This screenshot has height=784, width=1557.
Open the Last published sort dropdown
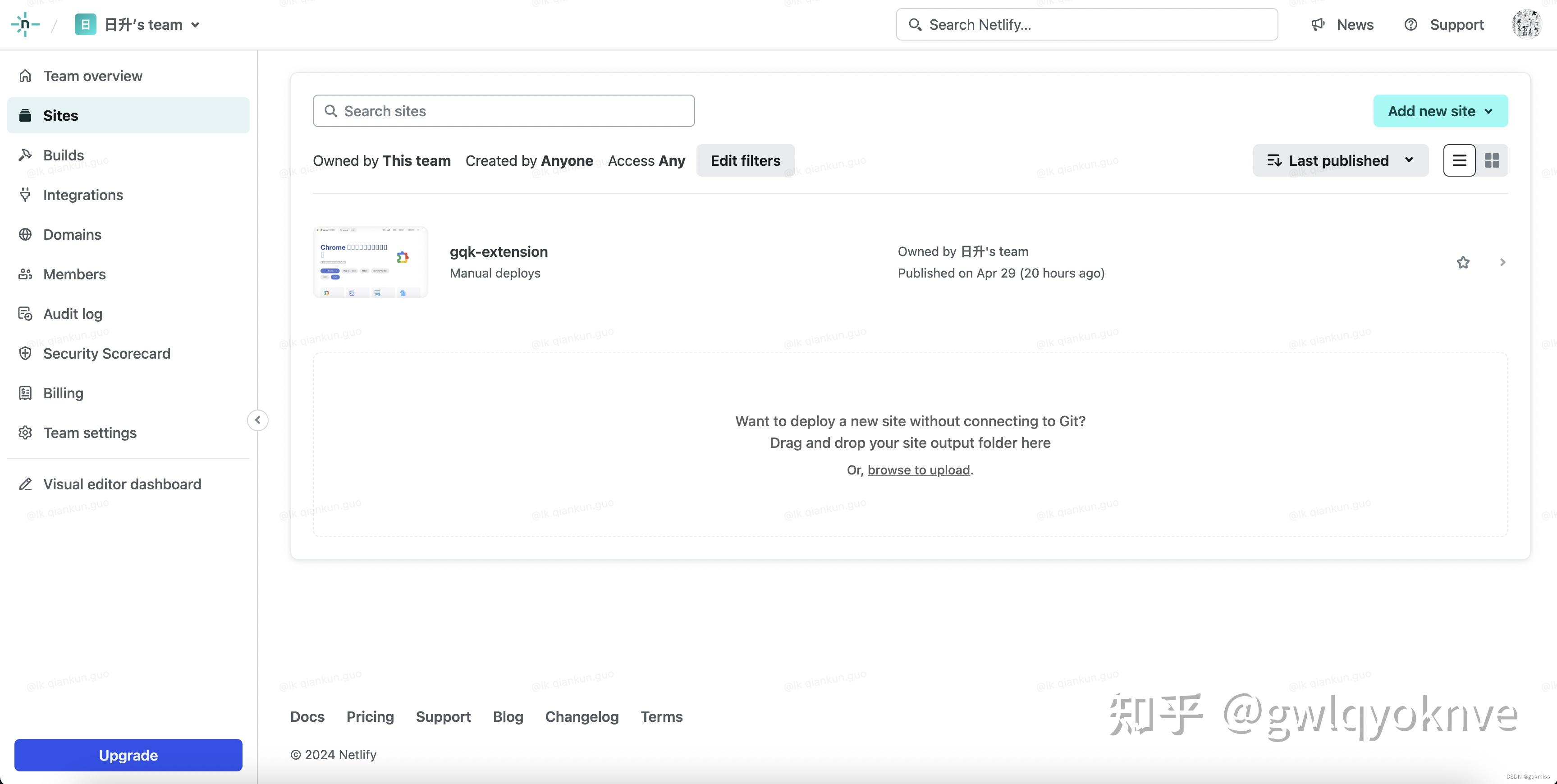coord(1339,160)
